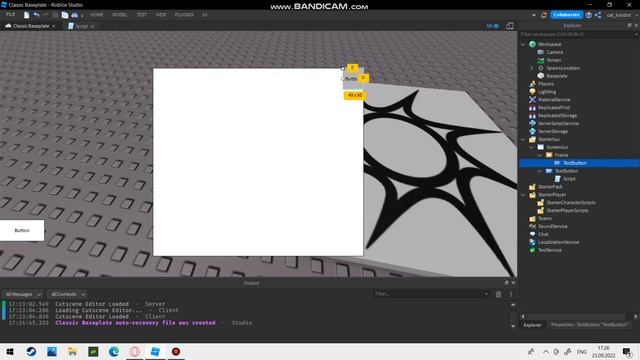Click the Find binoculars icon in toolbar
The height and width of the screenshot is (360, 640).
point(75,15)
